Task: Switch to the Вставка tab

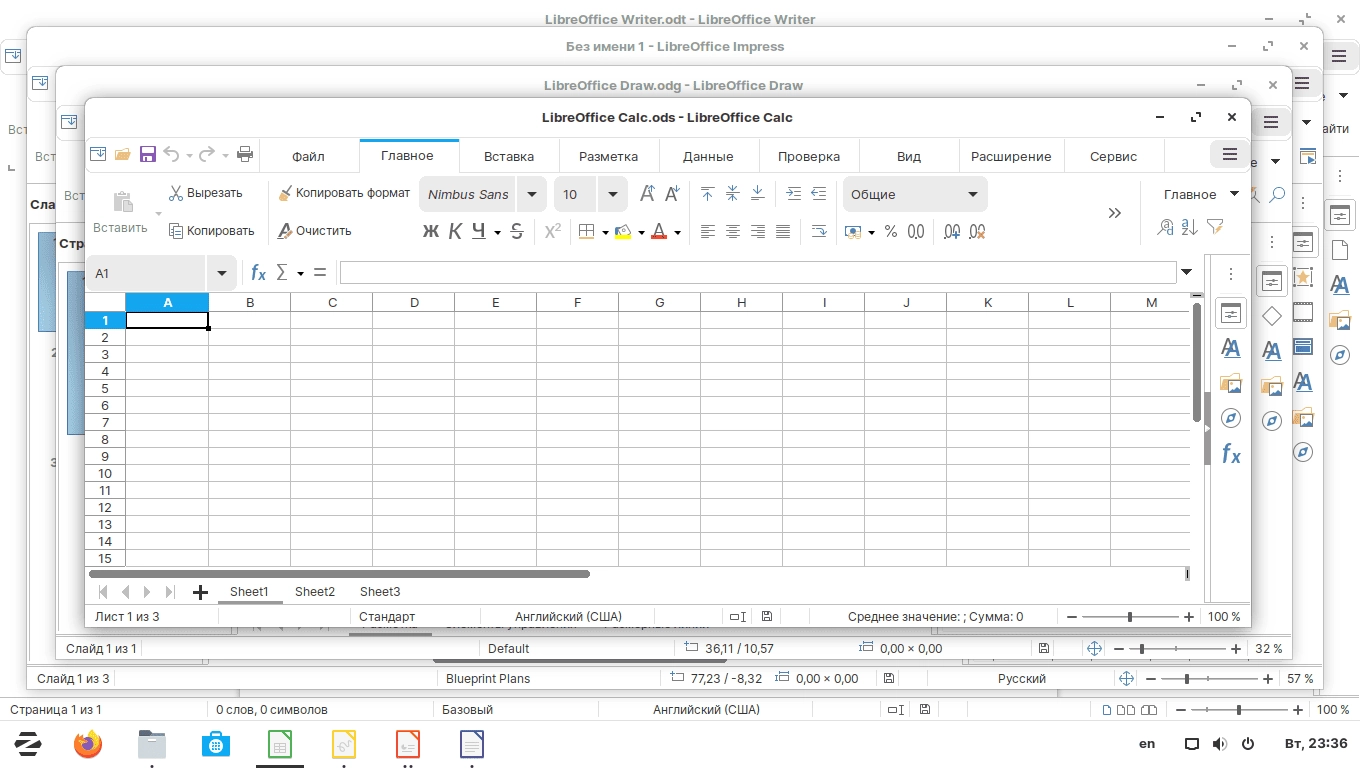Action: pos(509,156)
